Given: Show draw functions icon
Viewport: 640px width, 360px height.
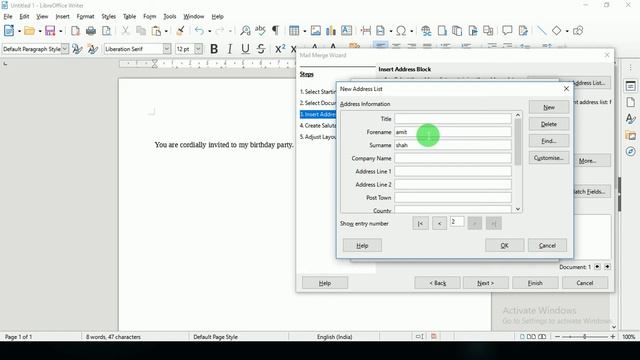Looking at the screenshot, I should (x=578, y=31).
